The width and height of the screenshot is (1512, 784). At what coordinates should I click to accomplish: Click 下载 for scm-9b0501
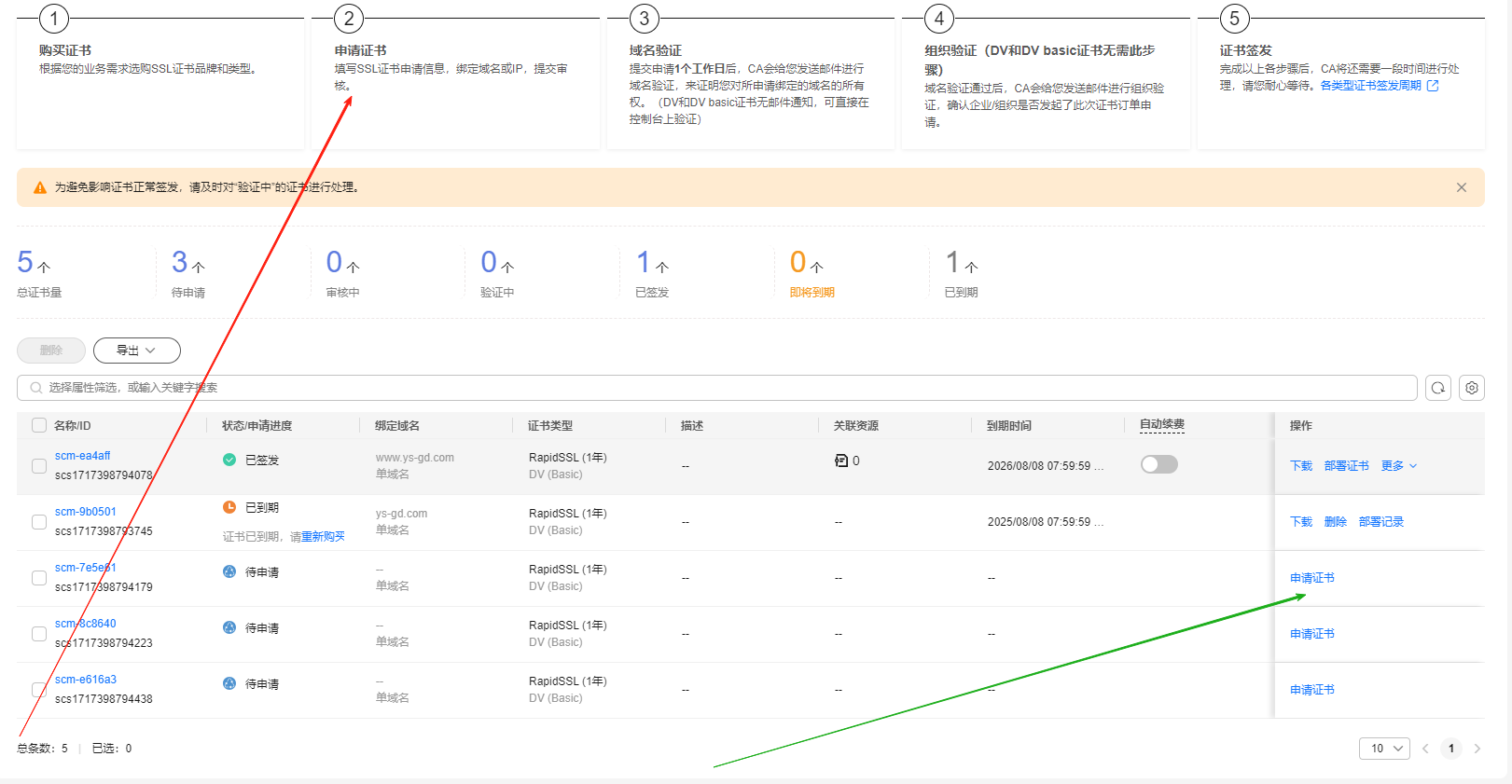click(1301, 522)
